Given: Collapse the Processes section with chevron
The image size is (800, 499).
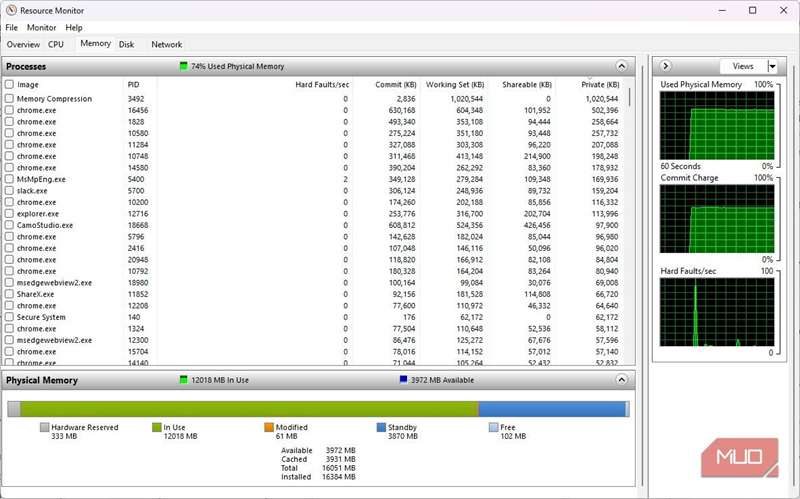Looking at the screenshot, I should [622, 66].
